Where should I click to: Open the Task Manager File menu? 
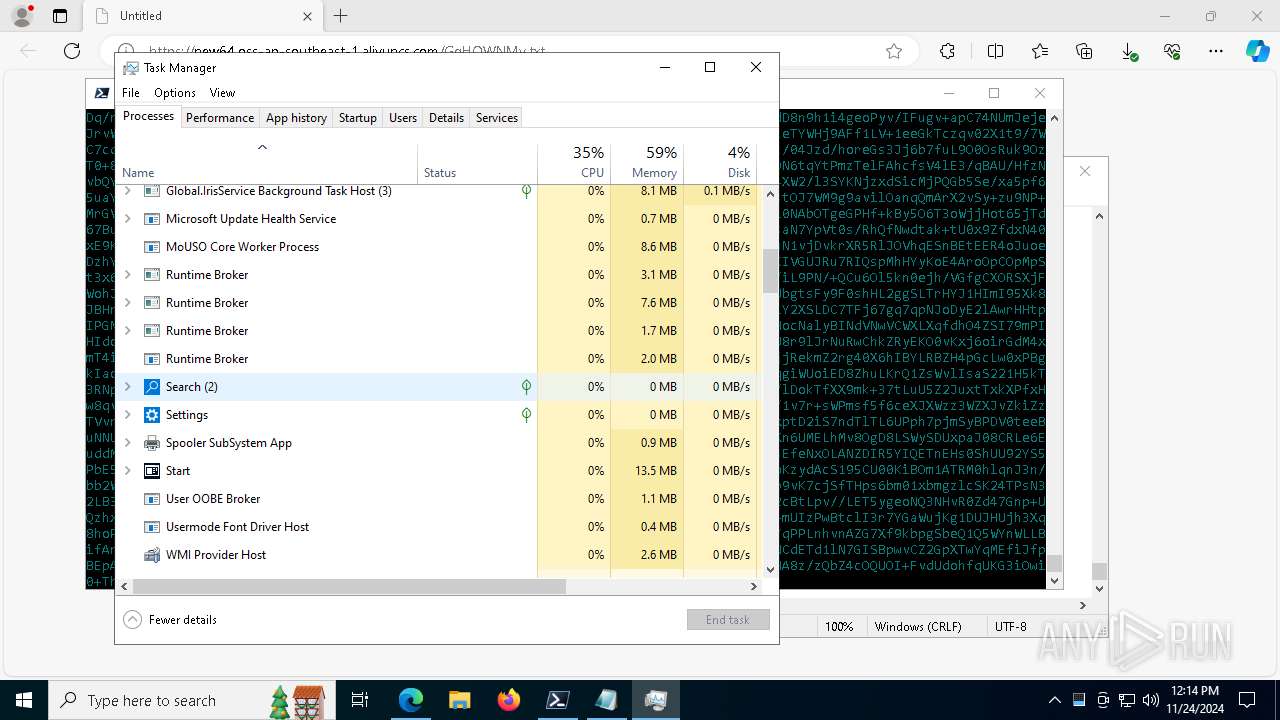(131, 93)
